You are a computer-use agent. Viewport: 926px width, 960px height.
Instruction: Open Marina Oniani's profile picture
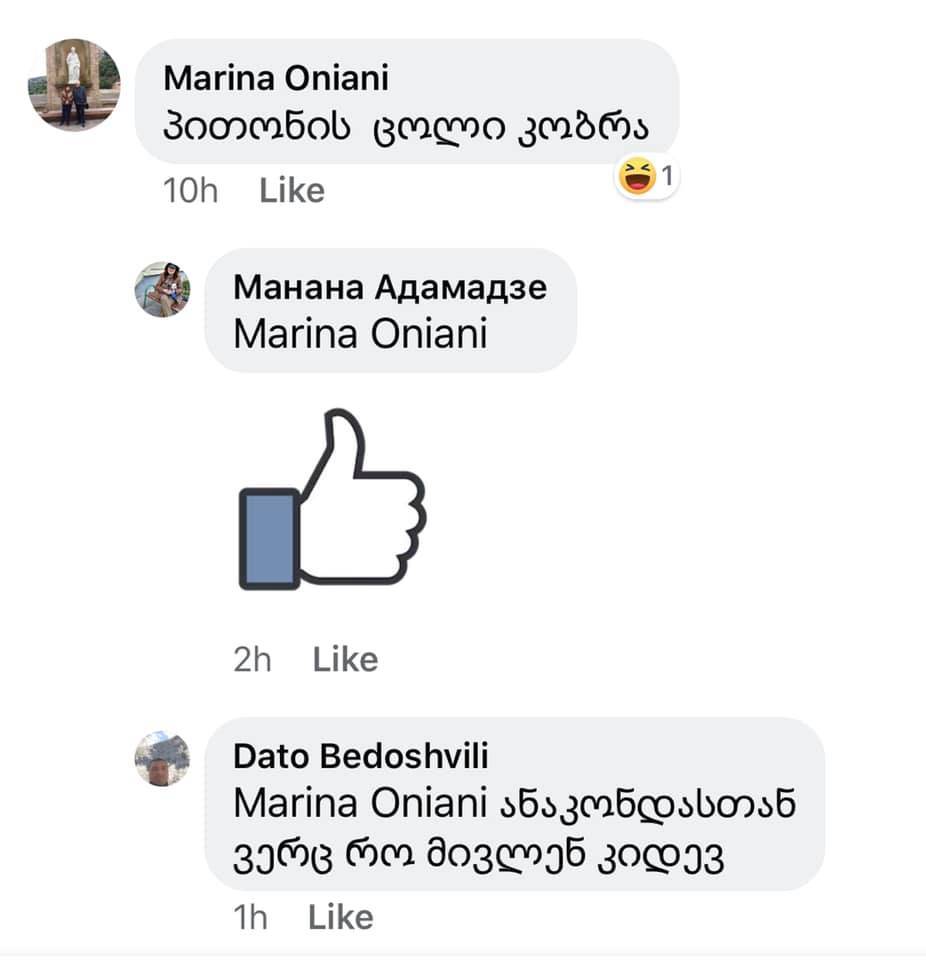73,84
